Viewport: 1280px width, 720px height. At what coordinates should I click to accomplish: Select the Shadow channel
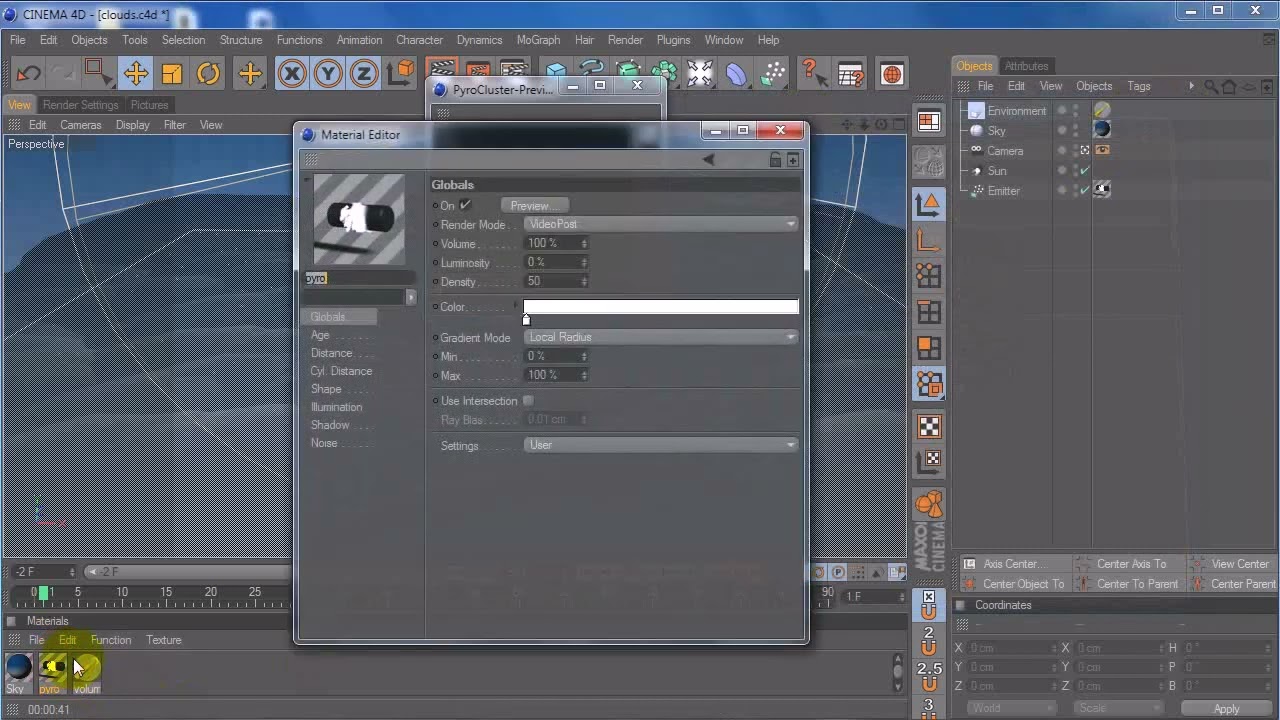coord(330,425)
